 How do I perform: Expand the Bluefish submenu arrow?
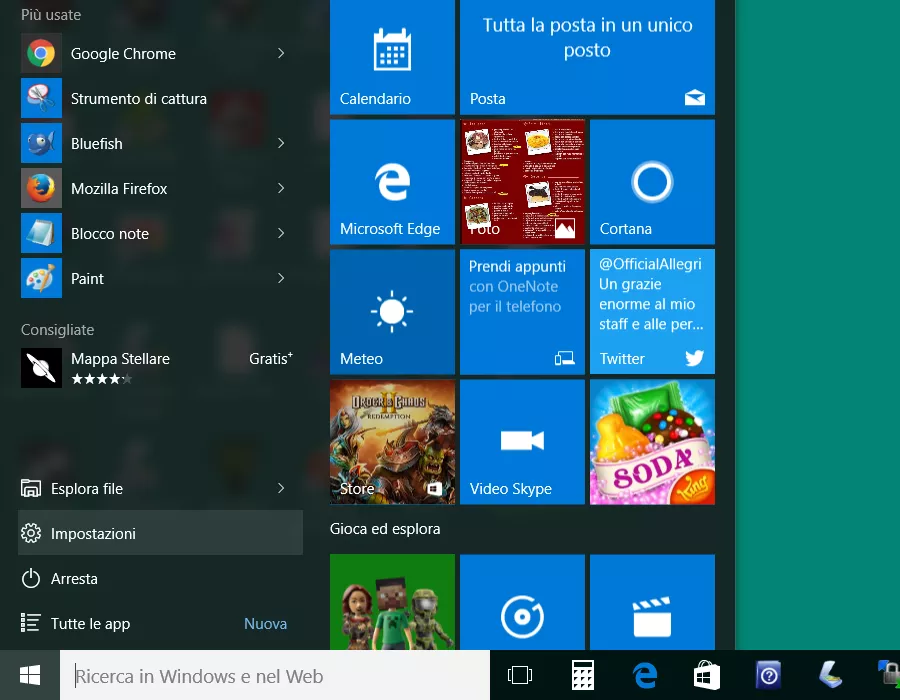[281, 143]
